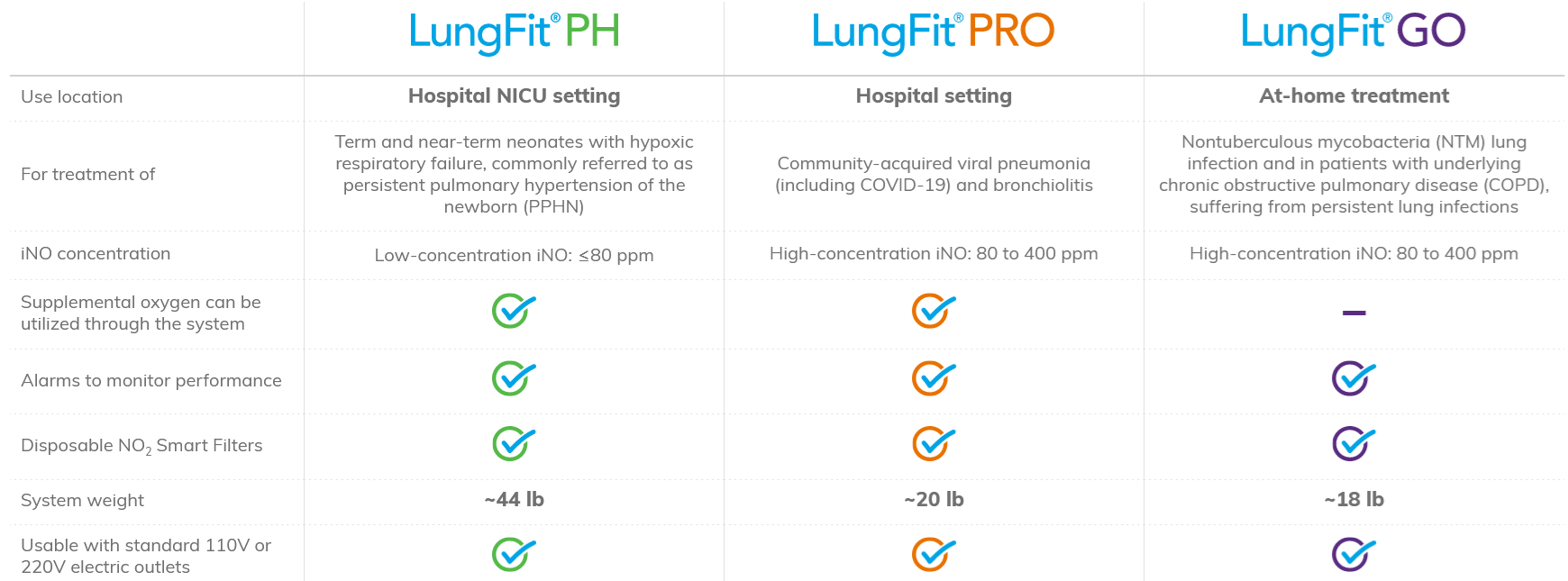1568x581 pixels.
Task: Click green alarms checkmark under LungFit PH
Action: coord(514,378)
